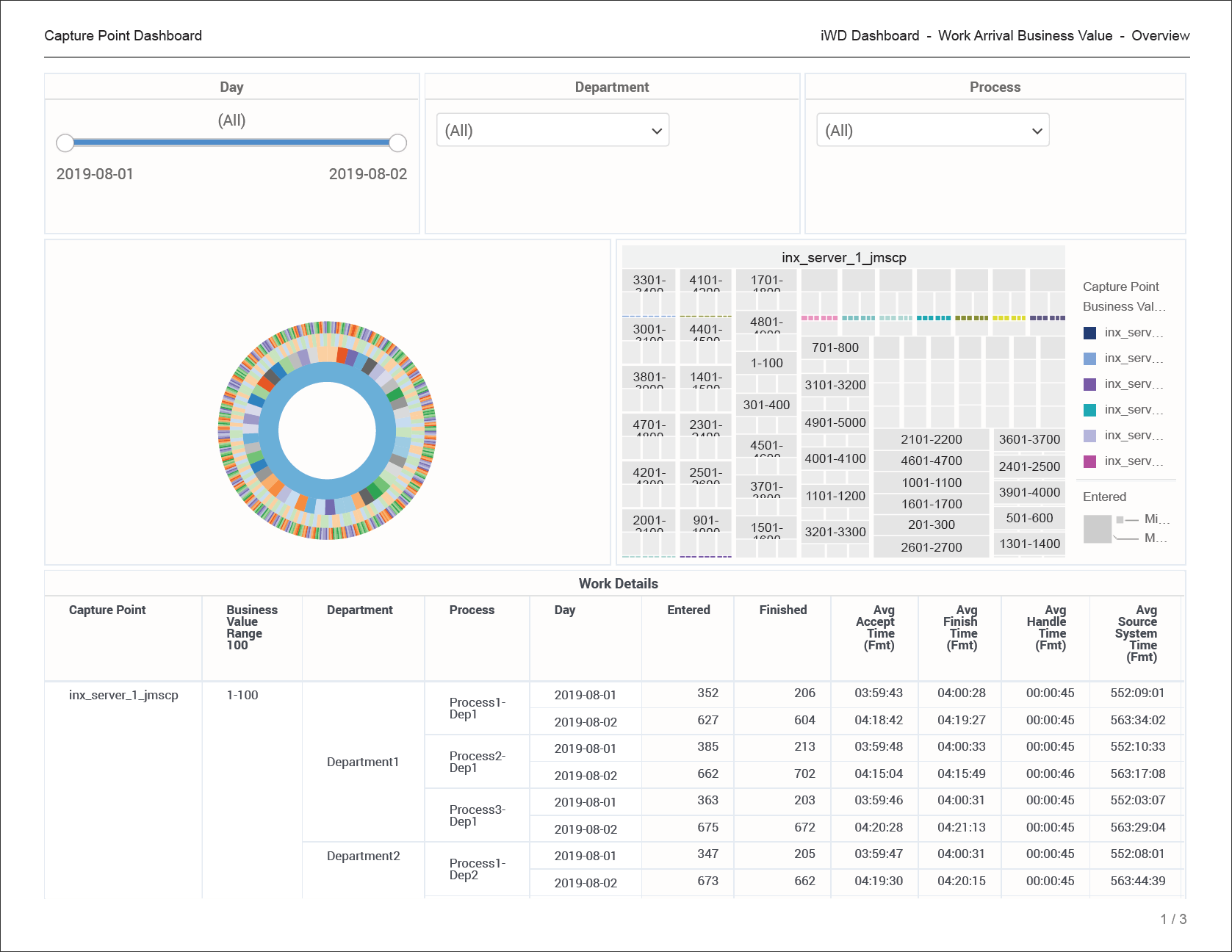The image size is (1232, 952).
Task: Click the dark navy legend swatch
Action: [x=1090, y=333]
